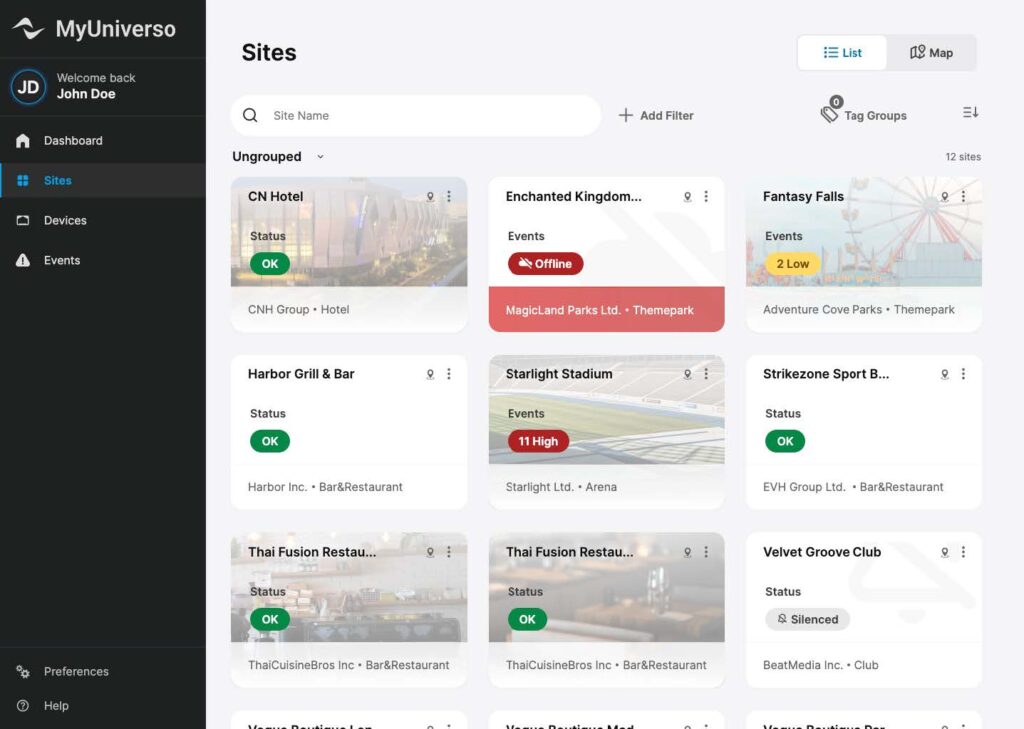
Task: Open Events in the sidebar
Action: 103,260
